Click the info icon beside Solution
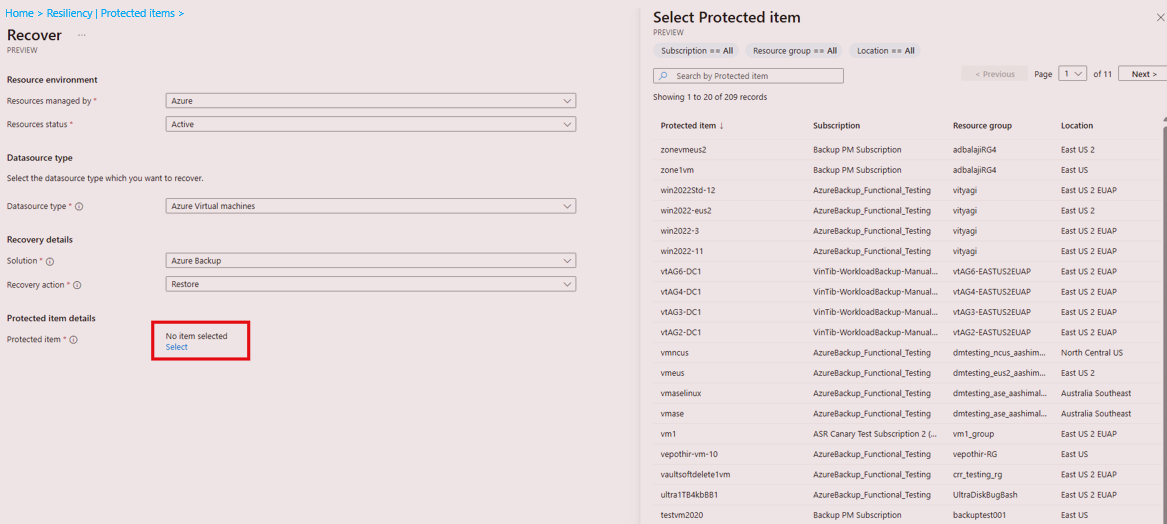1167x524 pixels. [51, 261]
